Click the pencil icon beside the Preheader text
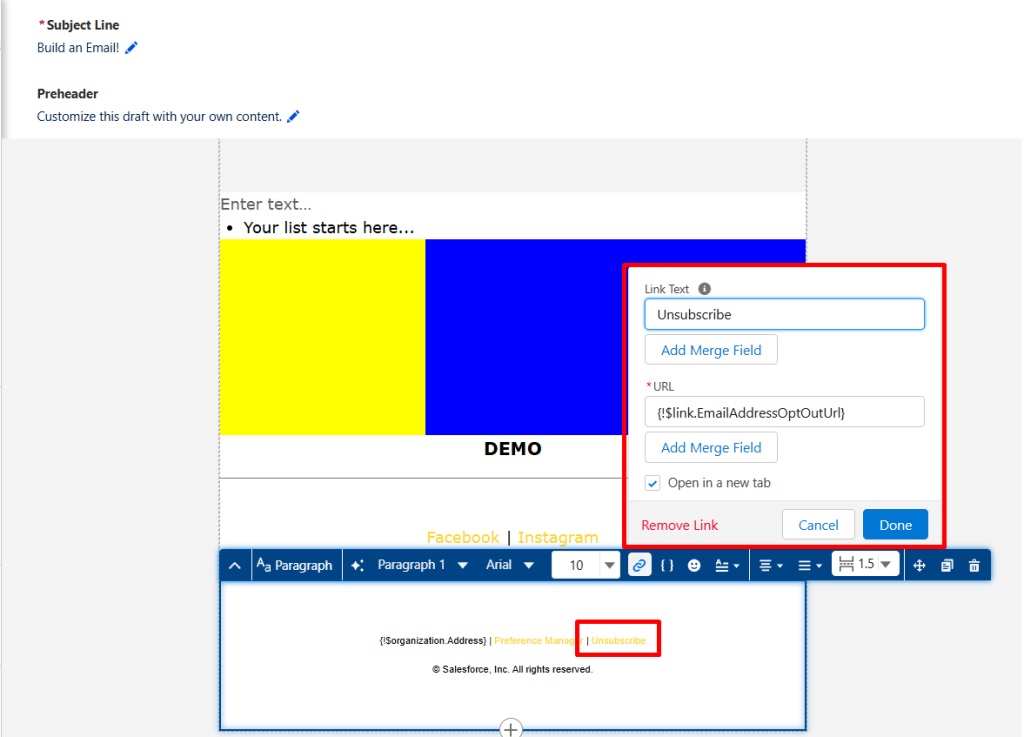 click(292, 115)
